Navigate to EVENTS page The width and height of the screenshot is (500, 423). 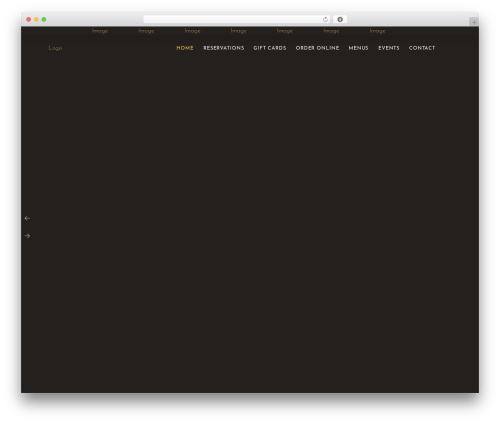click(x=389, y=48)
